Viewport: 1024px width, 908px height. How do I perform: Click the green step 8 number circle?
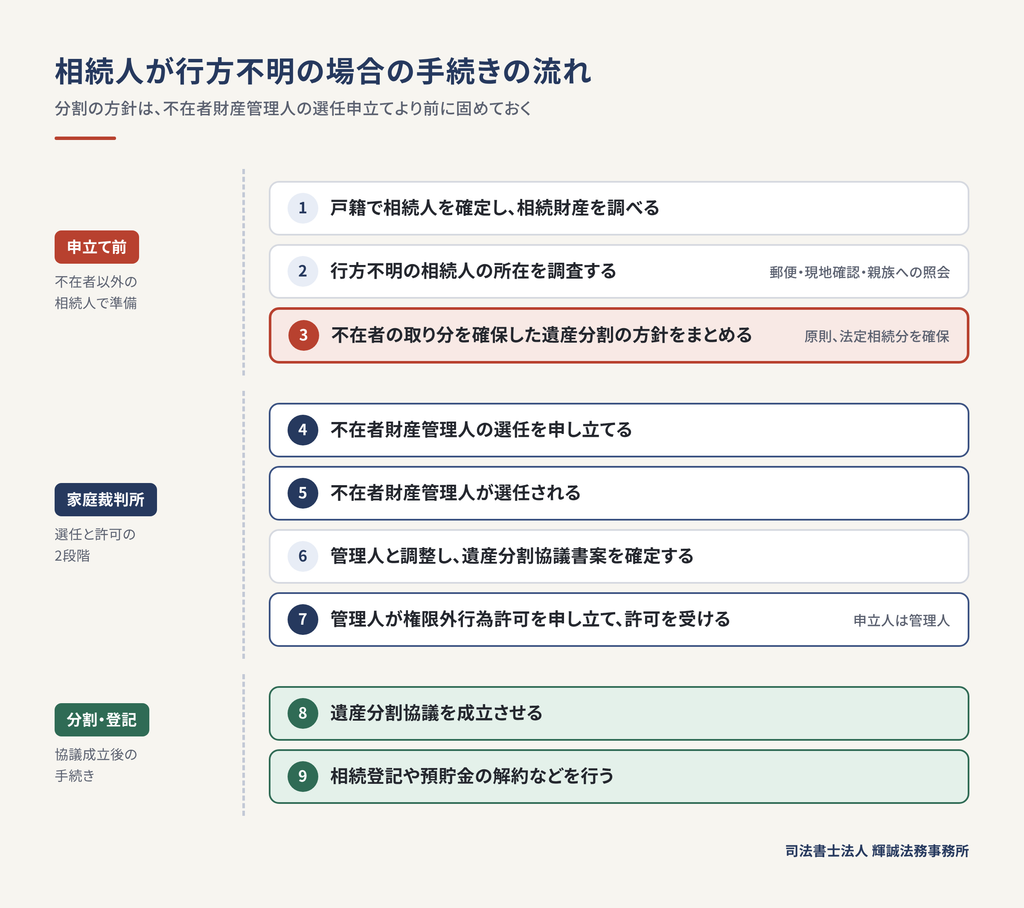302,713
